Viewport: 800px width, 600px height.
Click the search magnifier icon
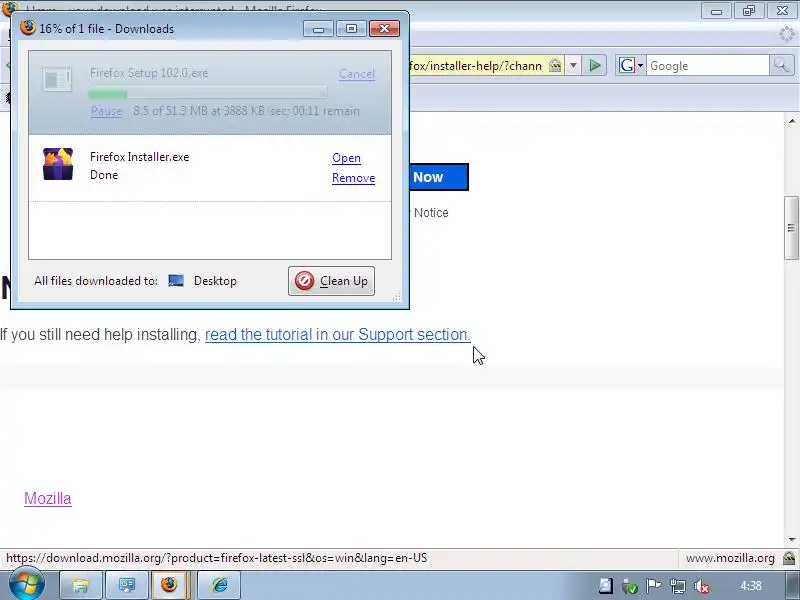781,65
